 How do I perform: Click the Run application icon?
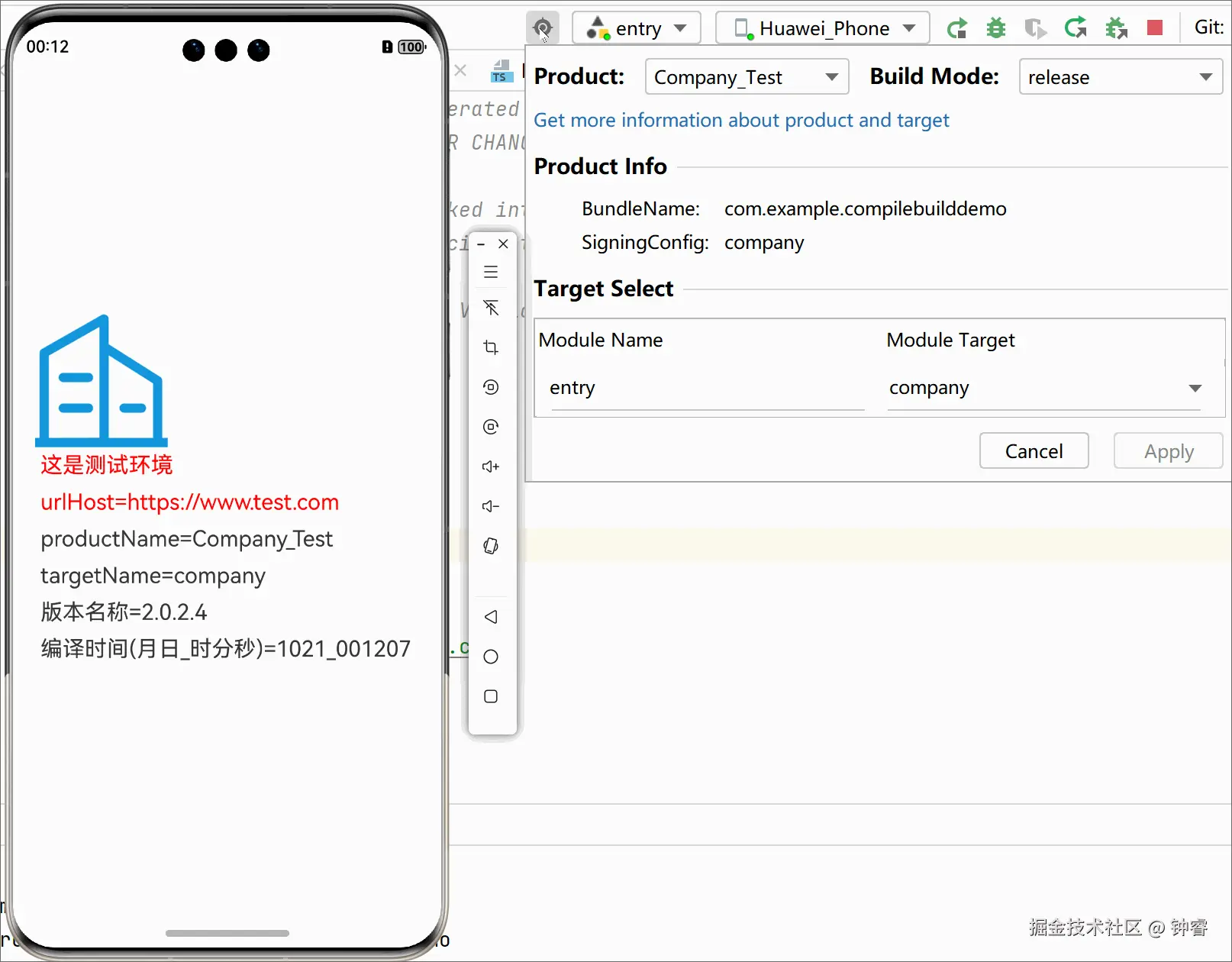pyautogui.click(x=957, y=27)
